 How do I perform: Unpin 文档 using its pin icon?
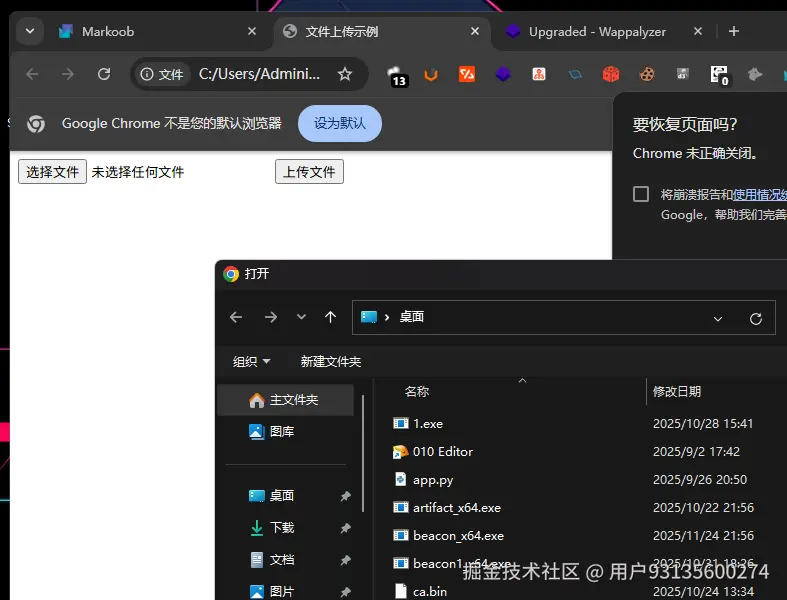345,560
